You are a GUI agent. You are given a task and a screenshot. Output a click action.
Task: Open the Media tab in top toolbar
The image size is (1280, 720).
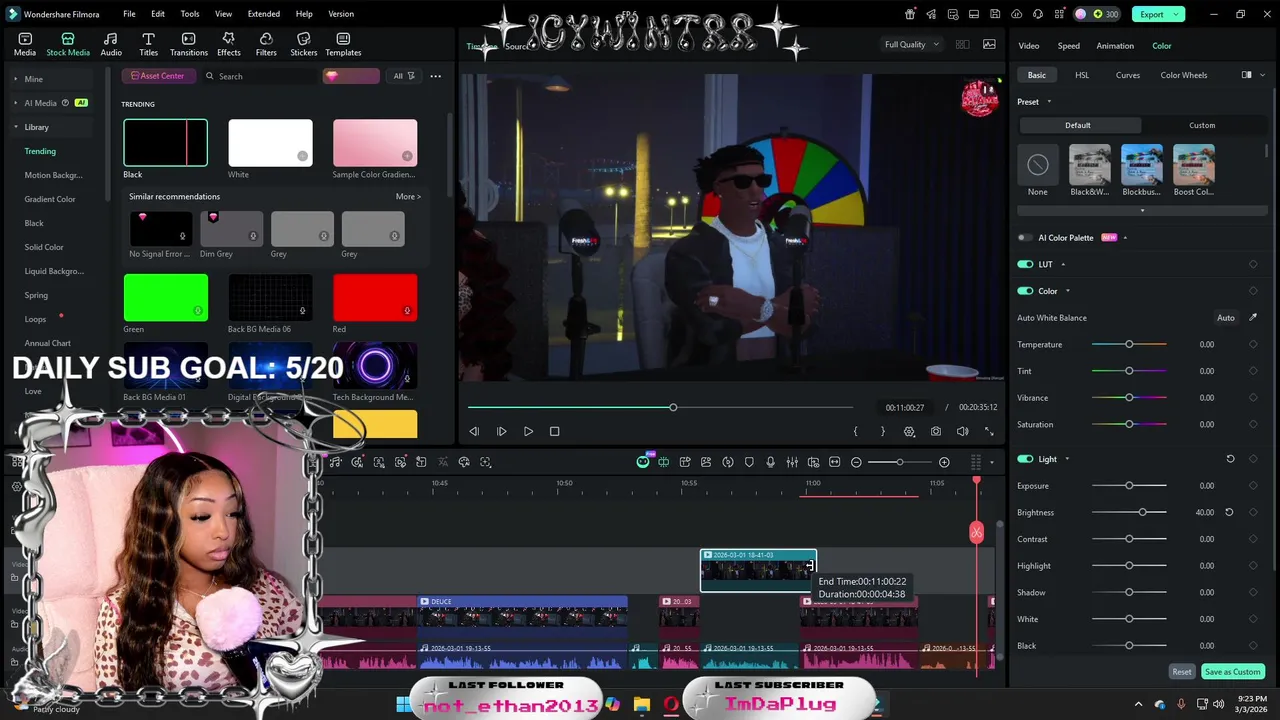coord(25,44)
